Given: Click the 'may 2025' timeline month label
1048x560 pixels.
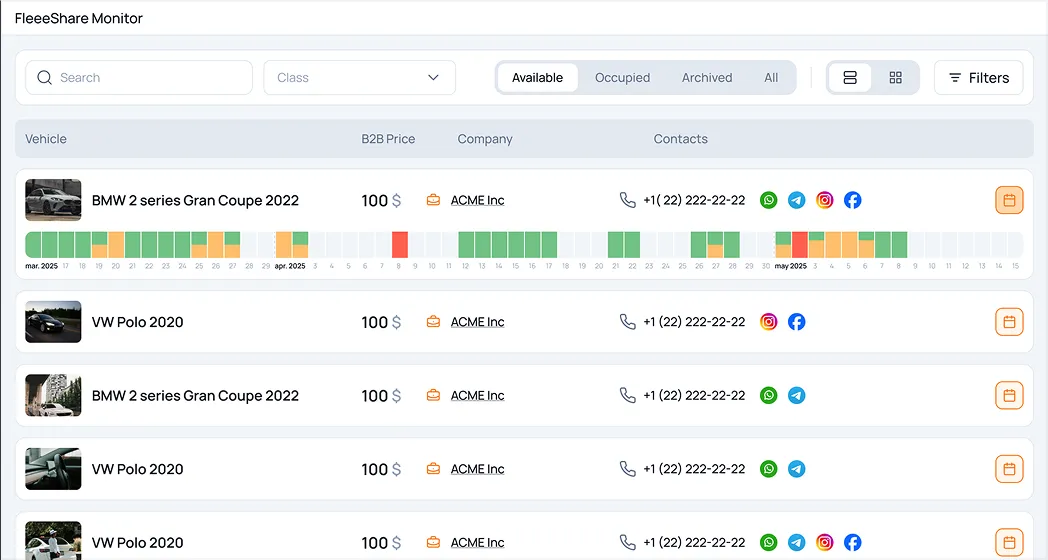Looking at the screenshot, I should pos(791,266).
